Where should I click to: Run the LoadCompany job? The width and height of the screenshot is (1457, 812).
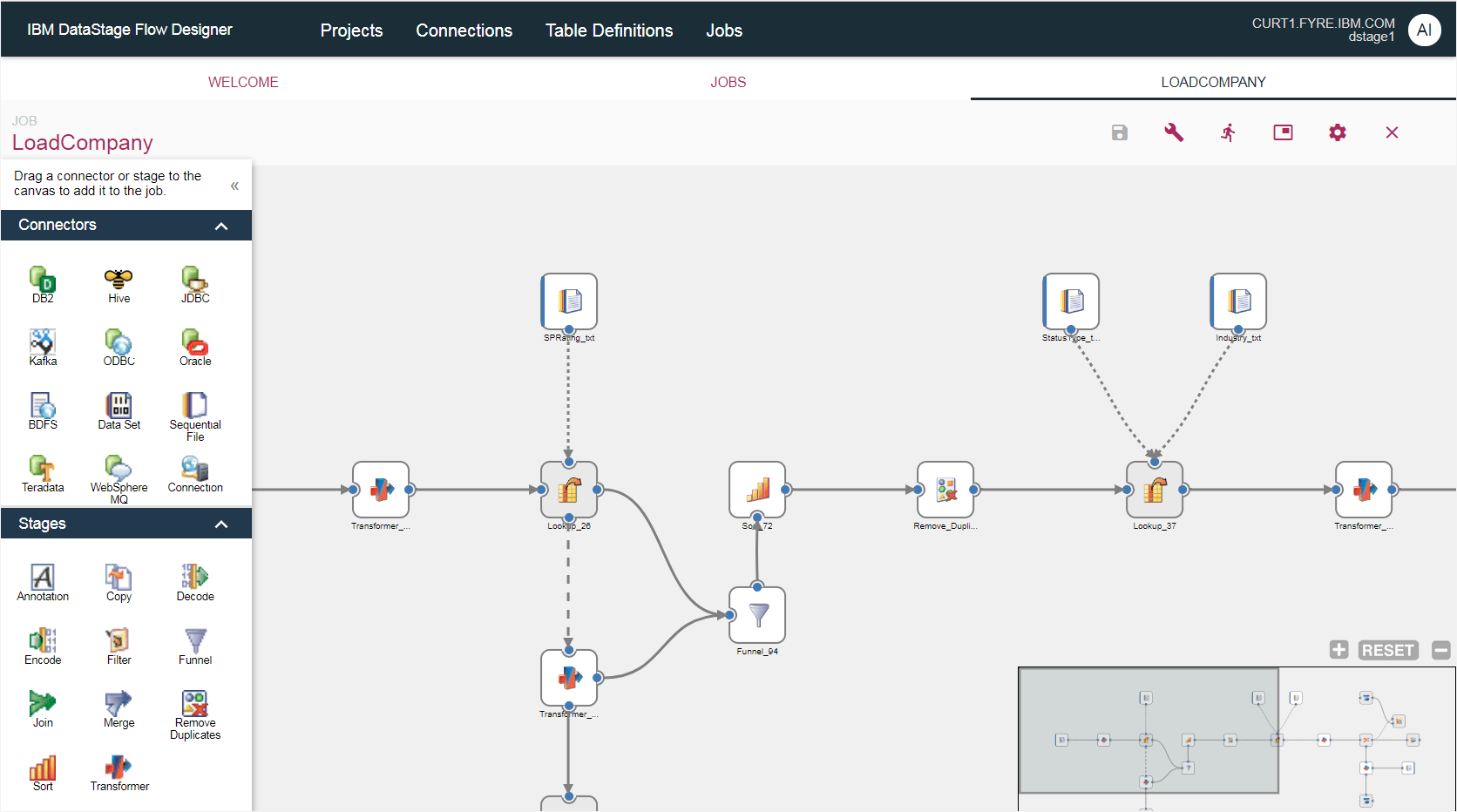point(1228,132)
